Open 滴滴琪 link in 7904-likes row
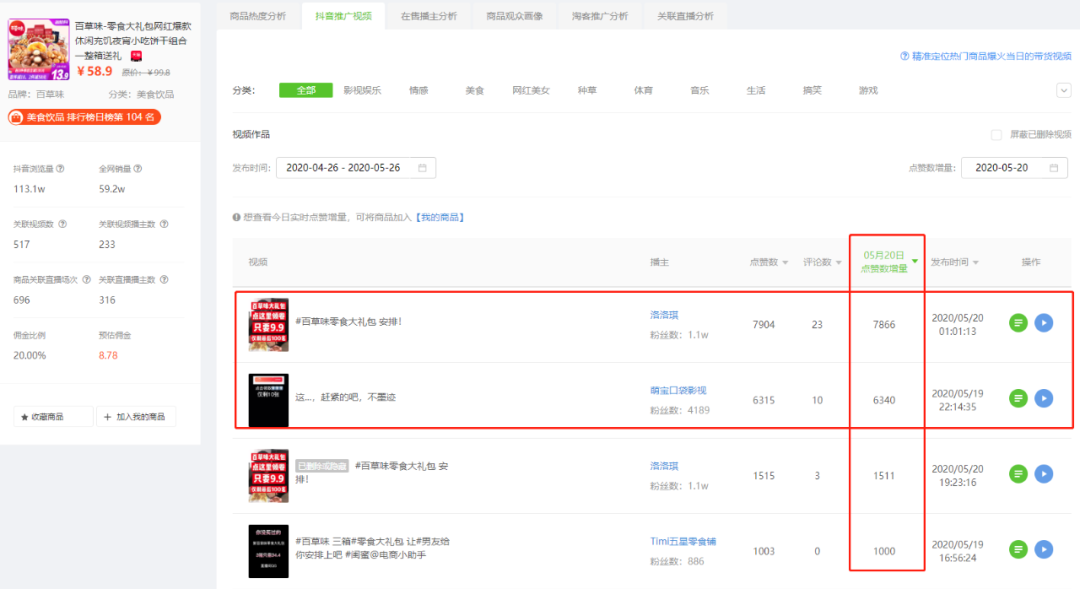 tap(664, 315)
